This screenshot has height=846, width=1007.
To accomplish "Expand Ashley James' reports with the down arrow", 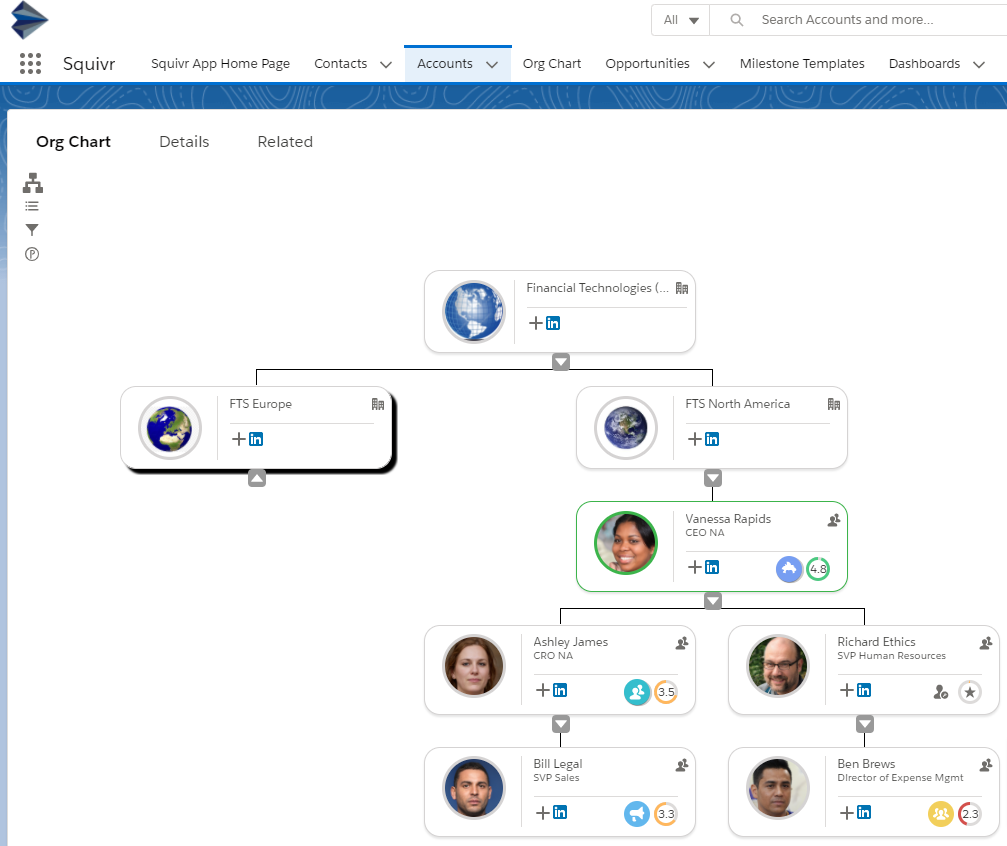I will [560, 723].
